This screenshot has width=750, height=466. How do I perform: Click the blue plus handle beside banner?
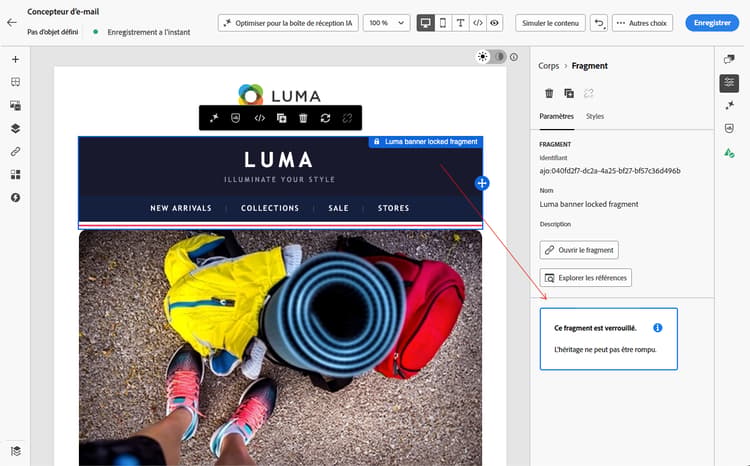(x=482, y=183)
